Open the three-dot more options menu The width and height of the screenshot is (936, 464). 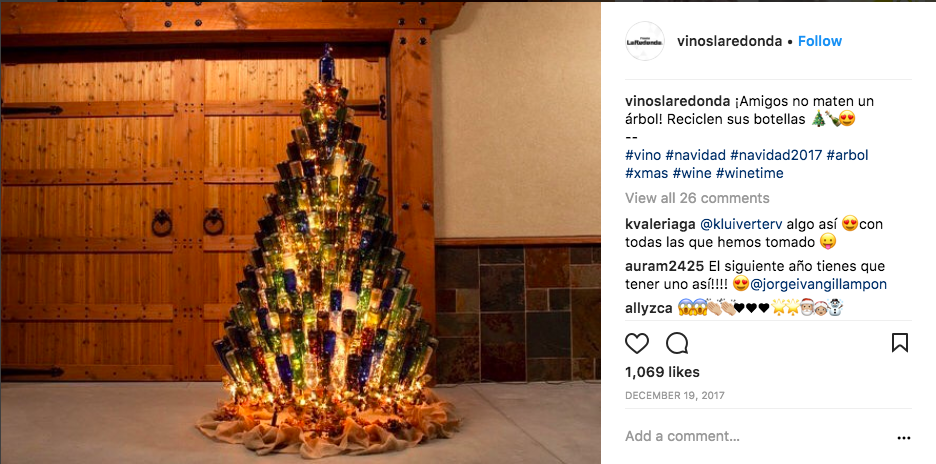(904, 437)
